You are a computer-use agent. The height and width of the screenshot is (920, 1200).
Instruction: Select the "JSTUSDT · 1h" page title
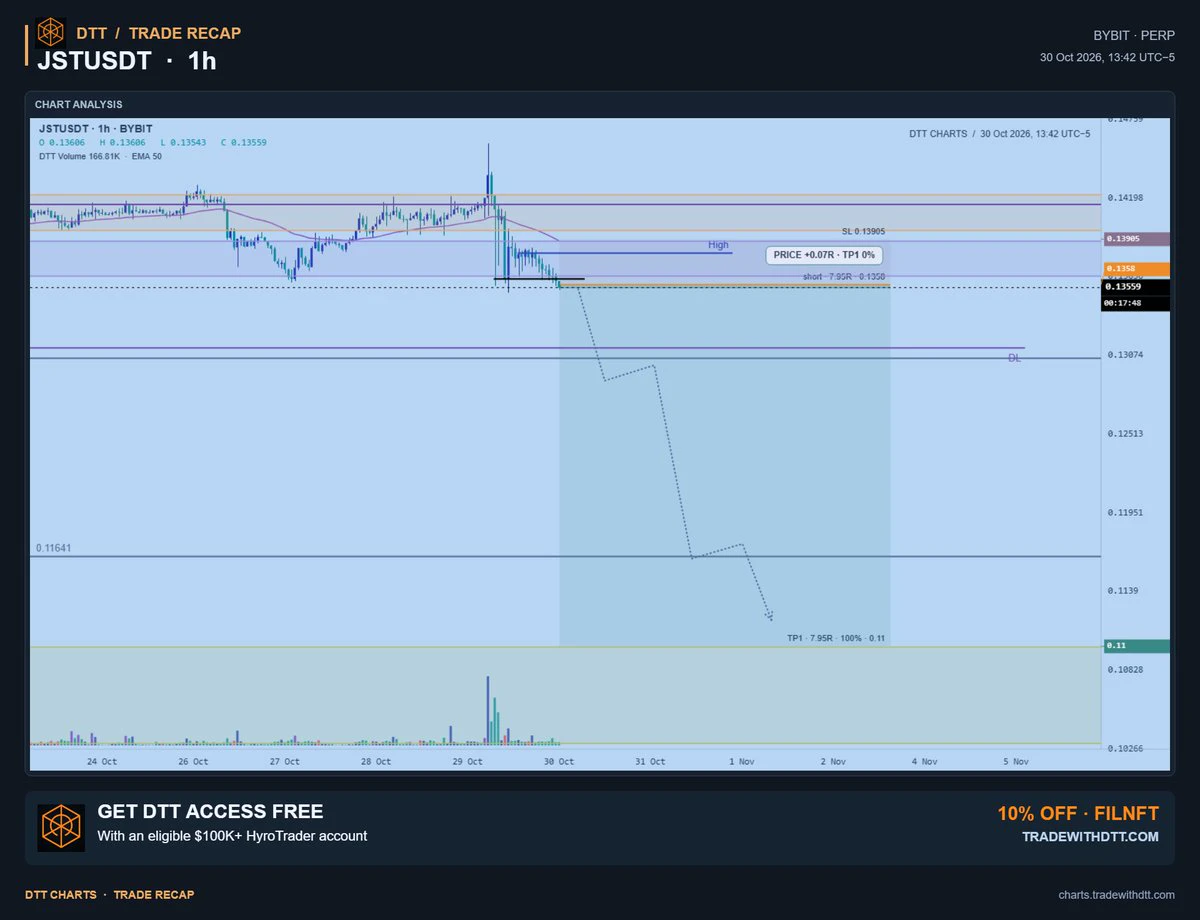(x=127, y=61)
